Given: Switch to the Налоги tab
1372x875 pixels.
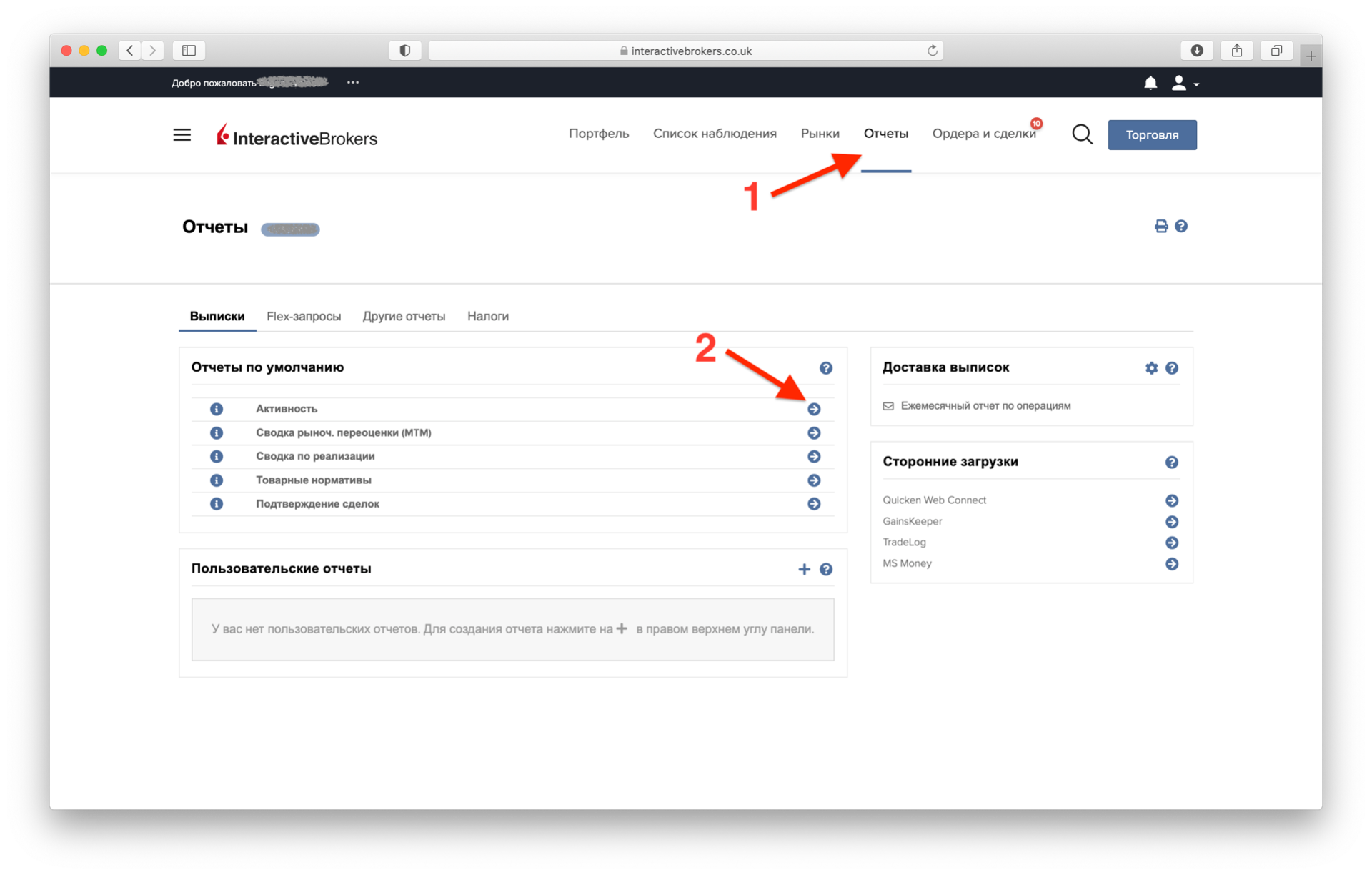Looking at the screenshot, I should 488,316.
